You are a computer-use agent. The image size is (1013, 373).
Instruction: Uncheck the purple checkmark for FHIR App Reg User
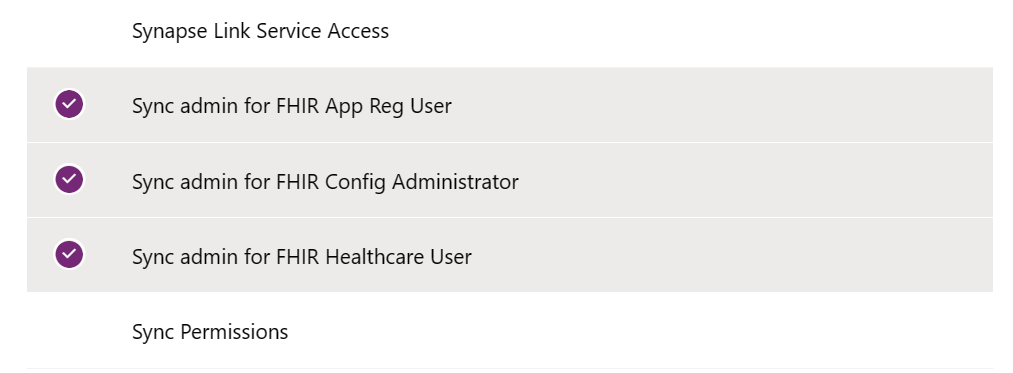click(69, 104)
